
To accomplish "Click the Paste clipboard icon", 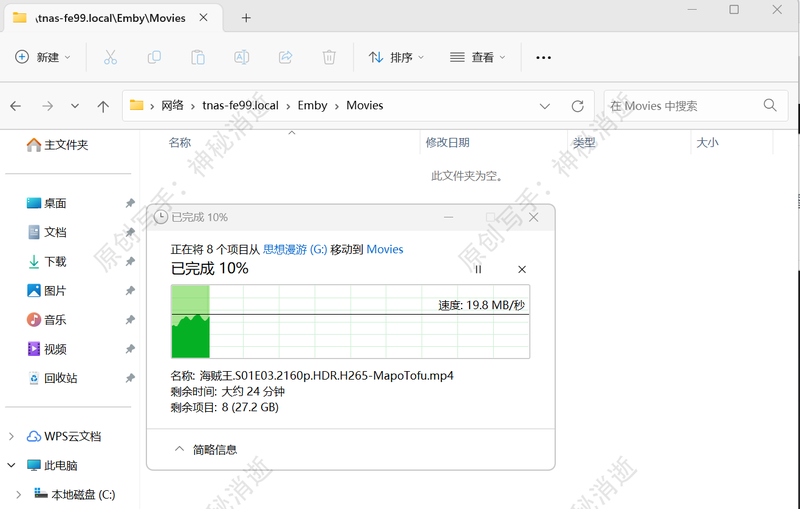I will tap(198, 57).
